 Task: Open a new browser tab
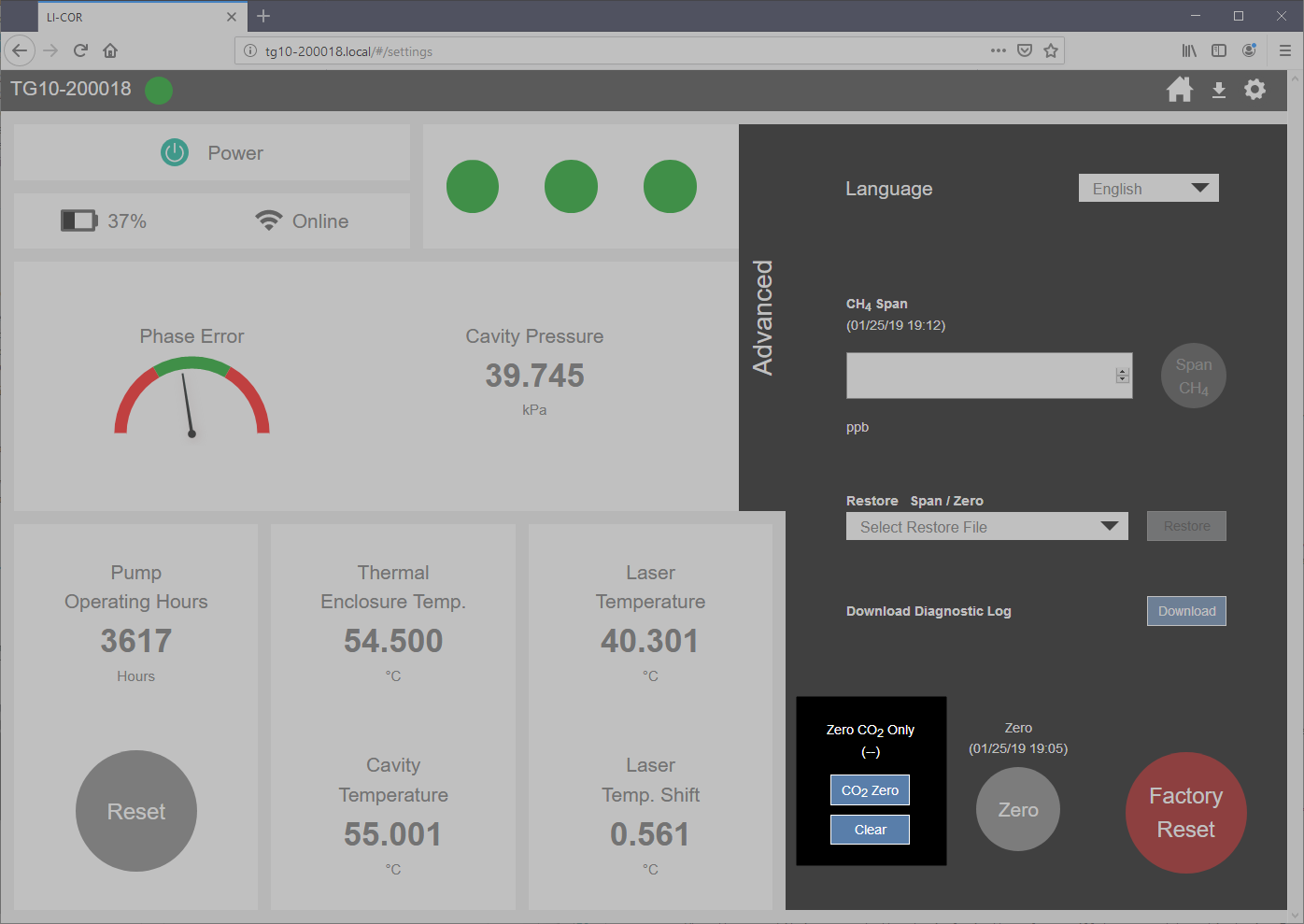point(263,16)
